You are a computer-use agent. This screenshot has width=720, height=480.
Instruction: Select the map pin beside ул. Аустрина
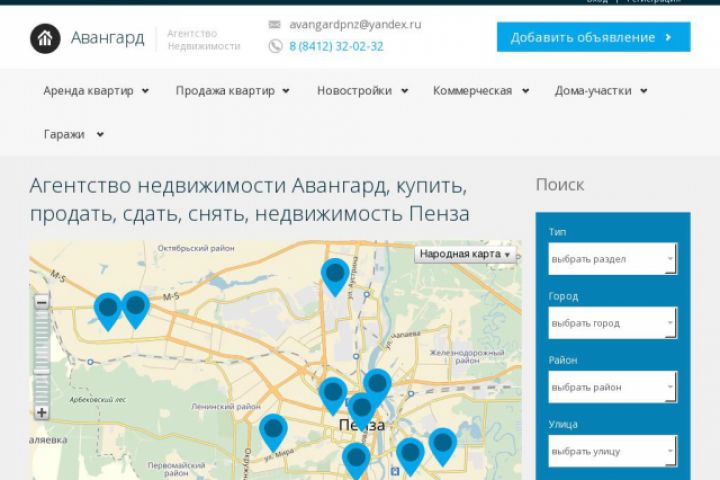pyautogui.click(x=335, y=277)
